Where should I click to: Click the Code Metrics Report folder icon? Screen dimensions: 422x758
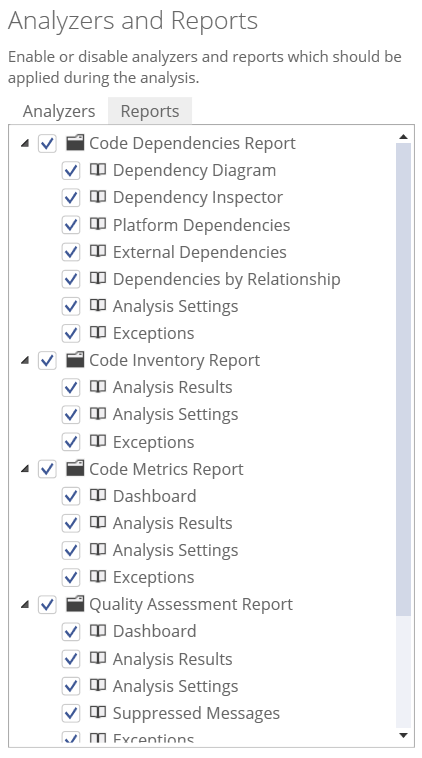pos(75,468)
